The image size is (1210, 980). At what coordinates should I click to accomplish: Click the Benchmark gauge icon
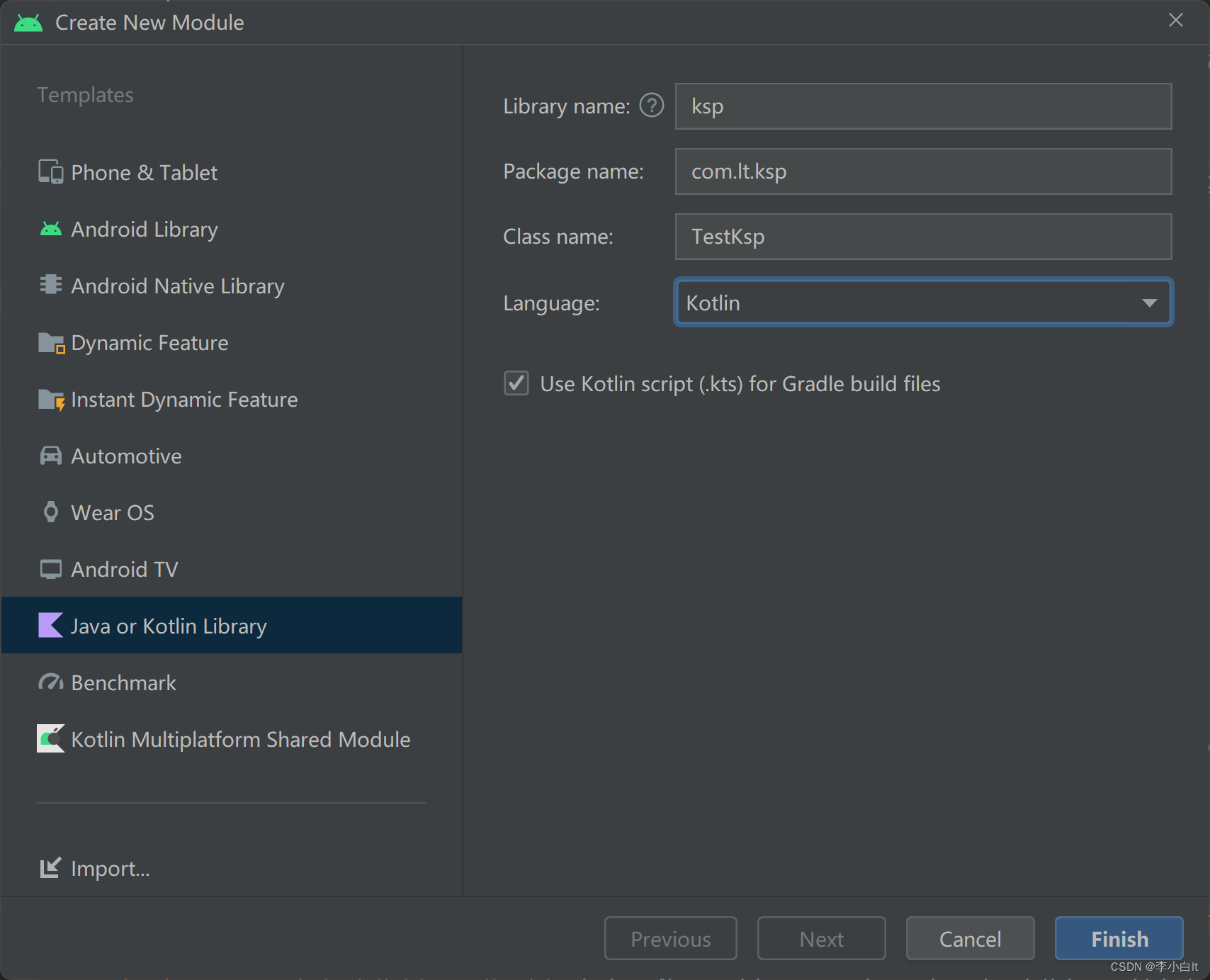tap(50, 682)
